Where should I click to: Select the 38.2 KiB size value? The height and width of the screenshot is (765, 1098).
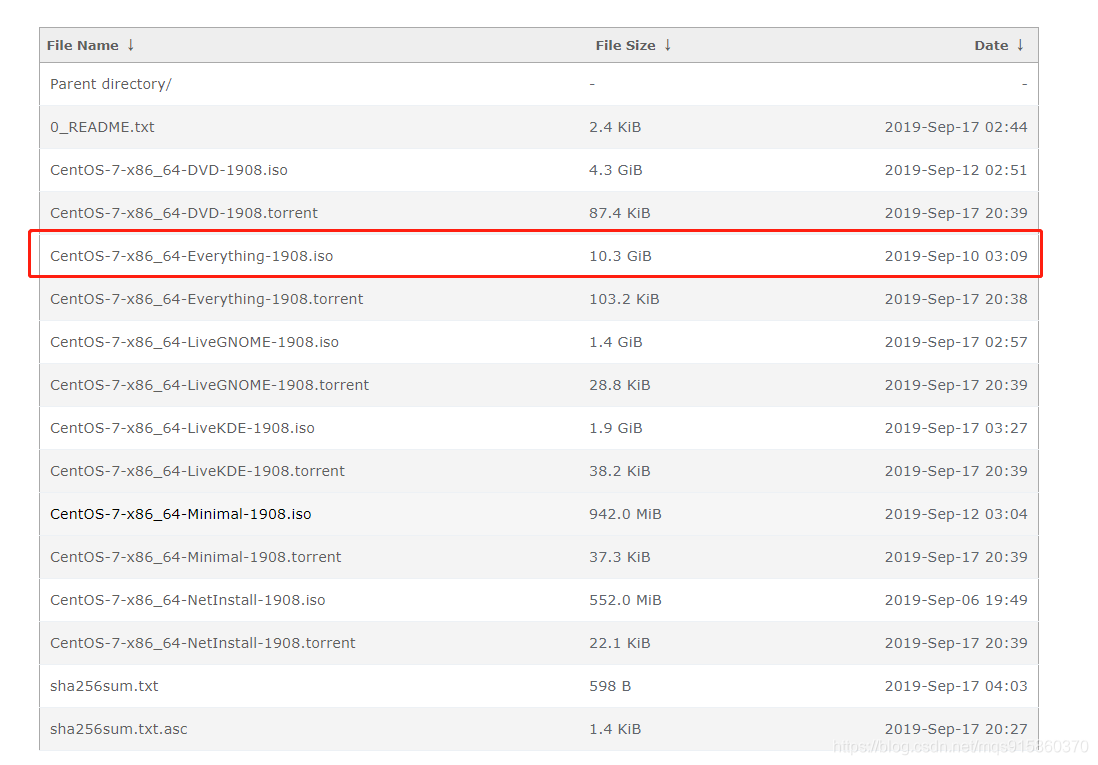click(x=620, y=471)
